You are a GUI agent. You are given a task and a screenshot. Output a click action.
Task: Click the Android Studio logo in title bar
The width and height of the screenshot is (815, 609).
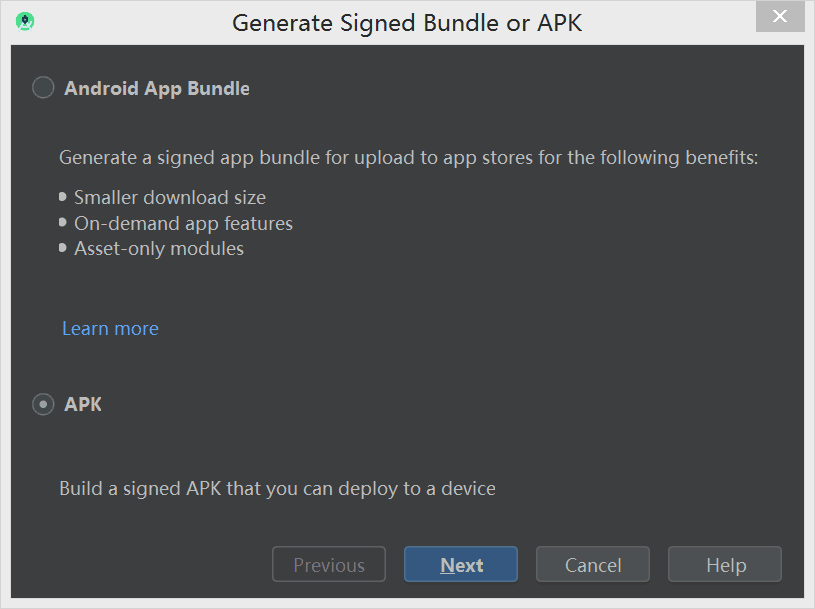pos(25,21)
